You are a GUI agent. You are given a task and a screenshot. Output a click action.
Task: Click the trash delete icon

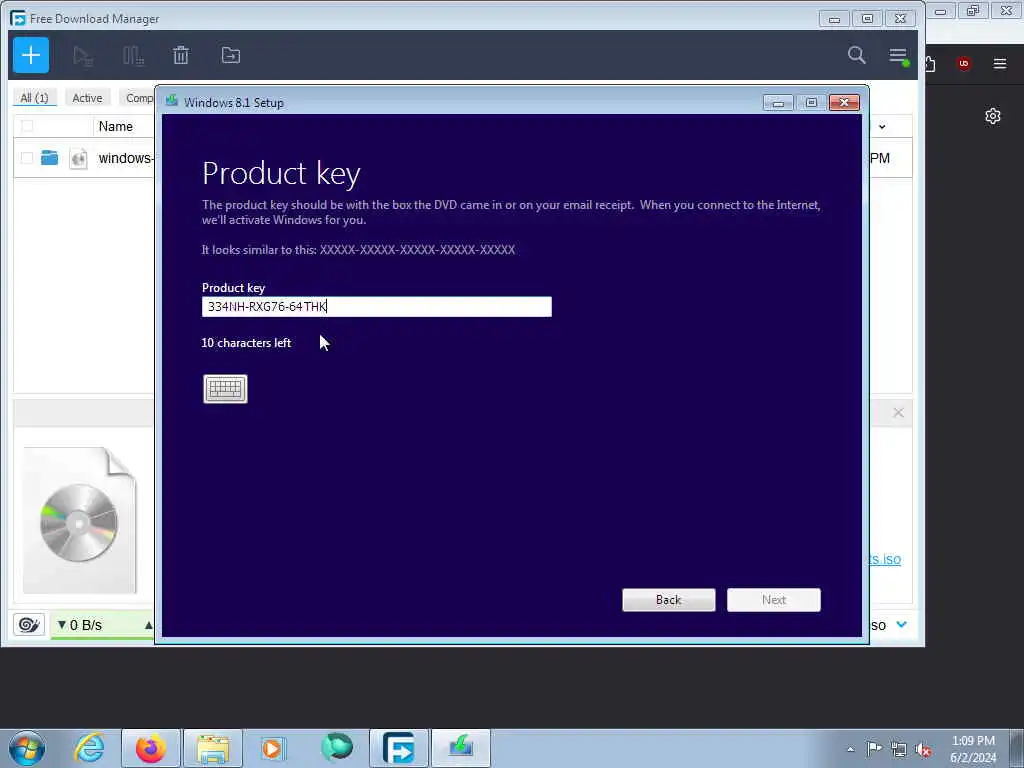181,56
